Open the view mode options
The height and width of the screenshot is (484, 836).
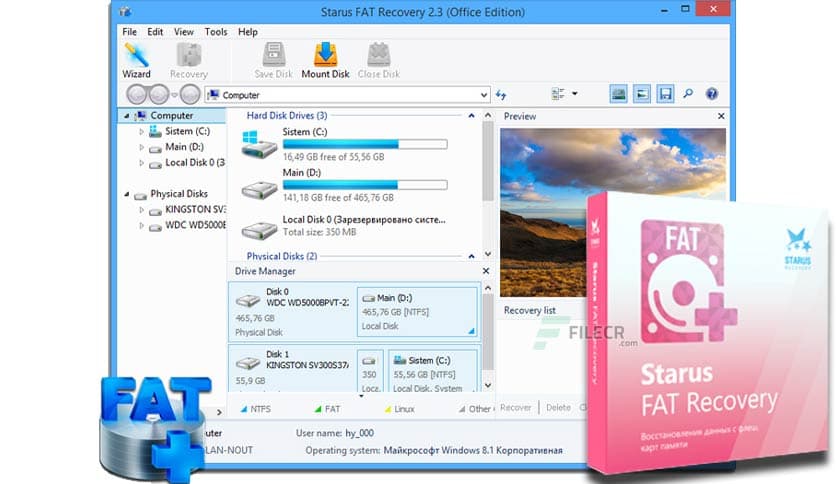(x=565, y=94)
